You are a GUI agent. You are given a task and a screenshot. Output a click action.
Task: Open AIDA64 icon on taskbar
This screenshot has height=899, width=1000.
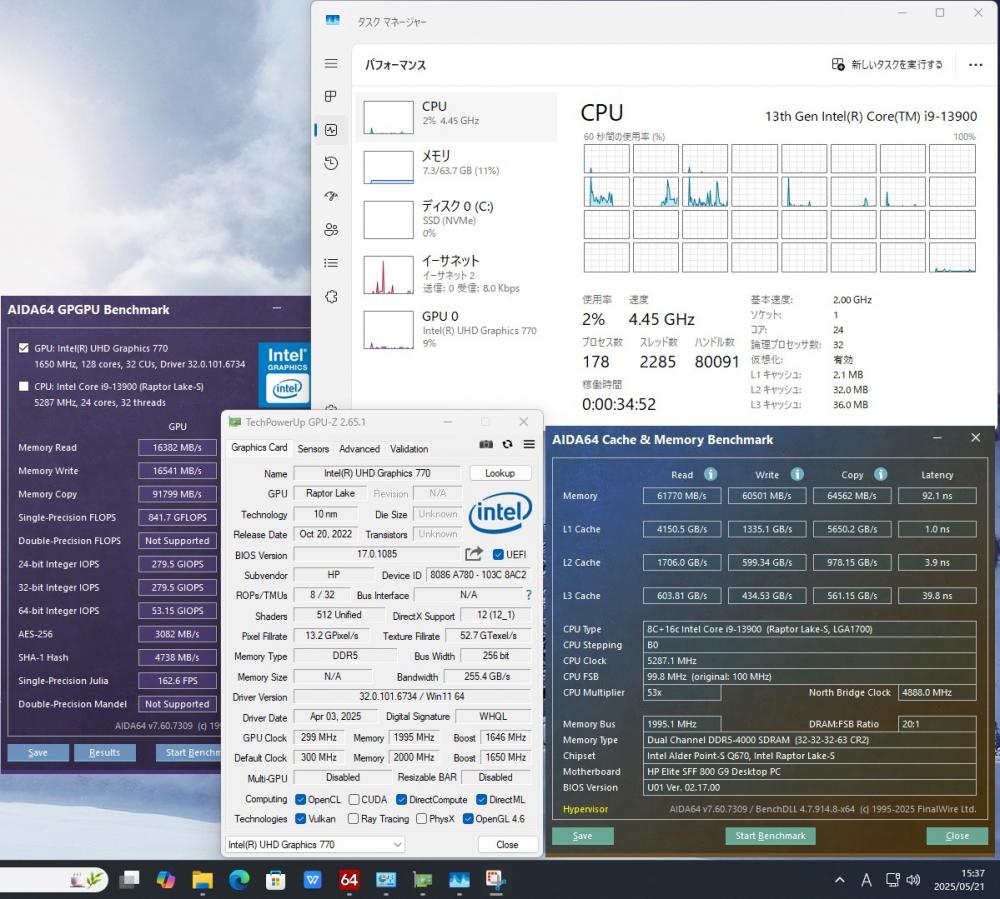349,880
